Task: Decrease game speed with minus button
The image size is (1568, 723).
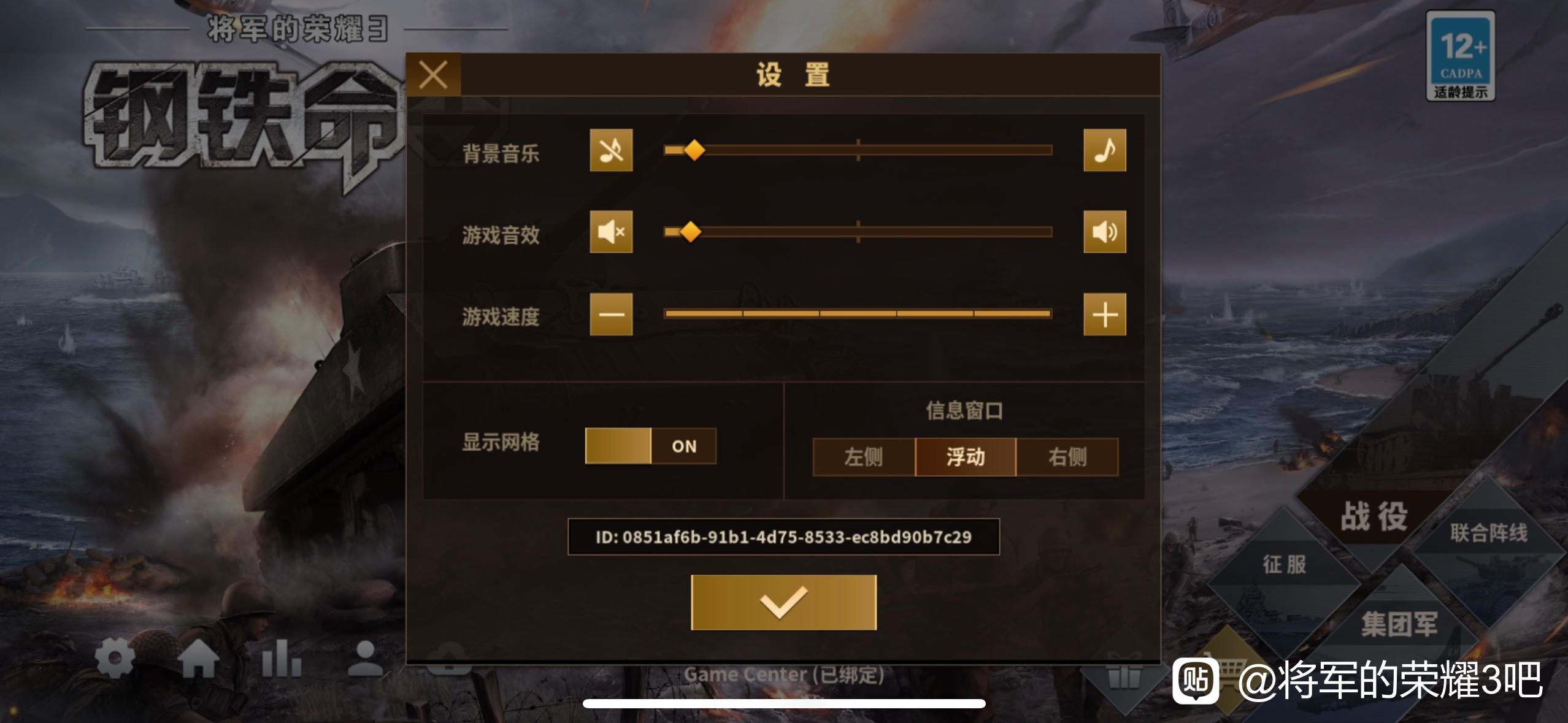Action: click(611, 315)
